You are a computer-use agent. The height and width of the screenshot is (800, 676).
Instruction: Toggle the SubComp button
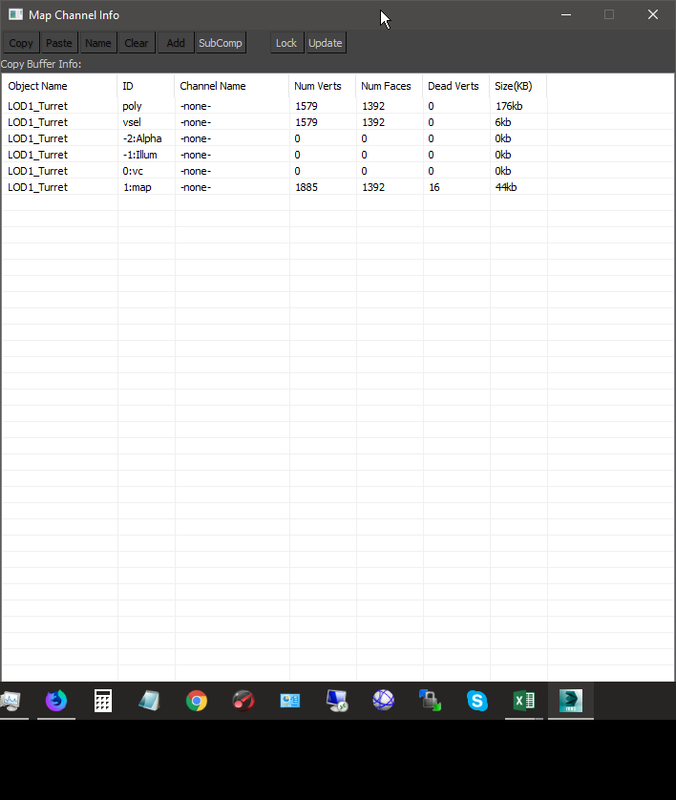click(220, 43)
